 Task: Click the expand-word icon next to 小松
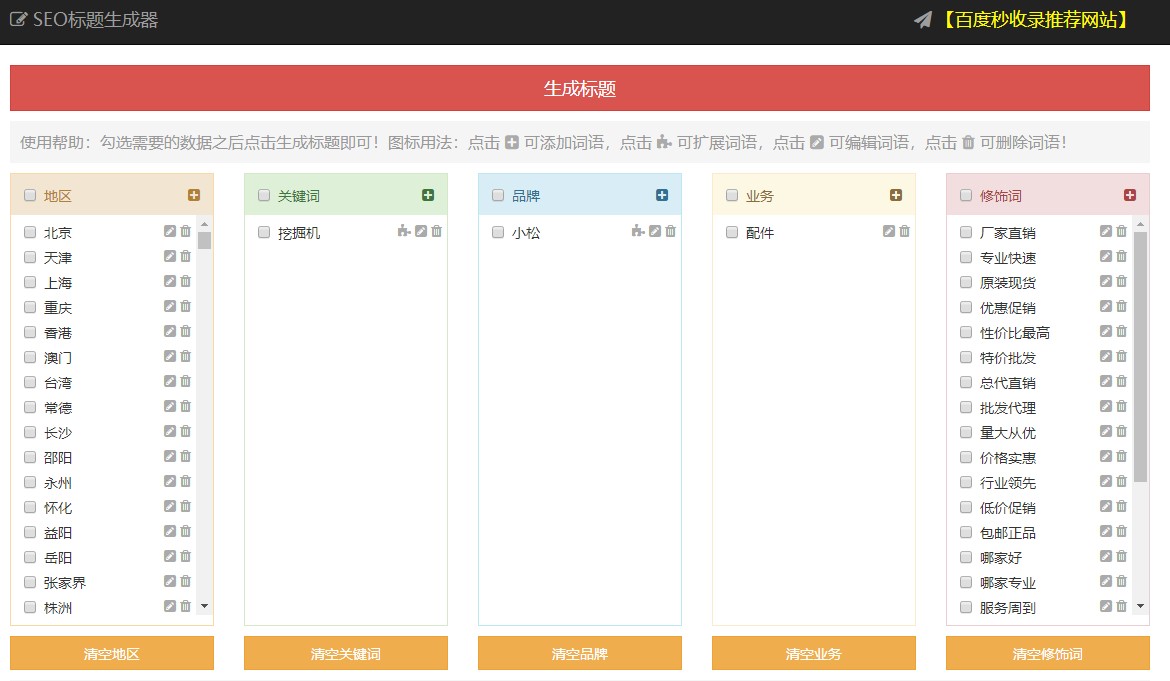pyautogui.click(x=640, y=231)
